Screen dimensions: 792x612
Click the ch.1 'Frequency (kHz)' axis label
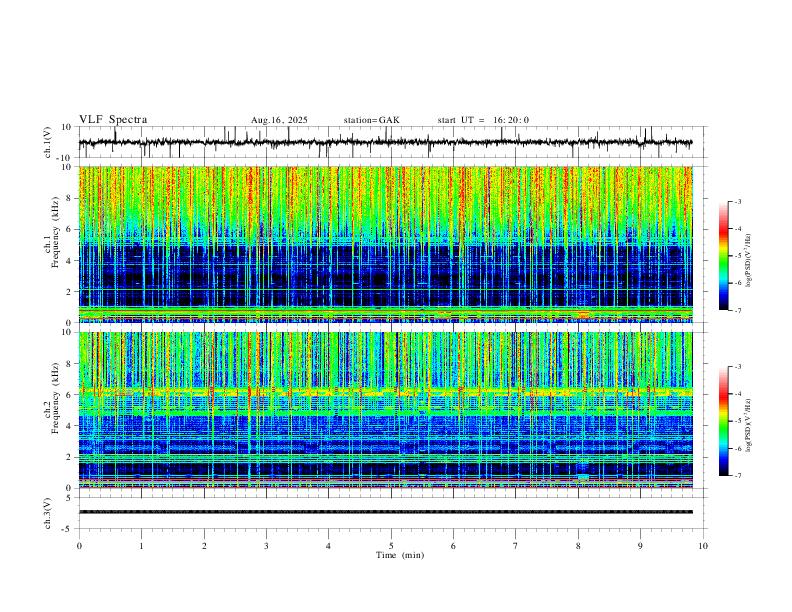pos(55,232)
